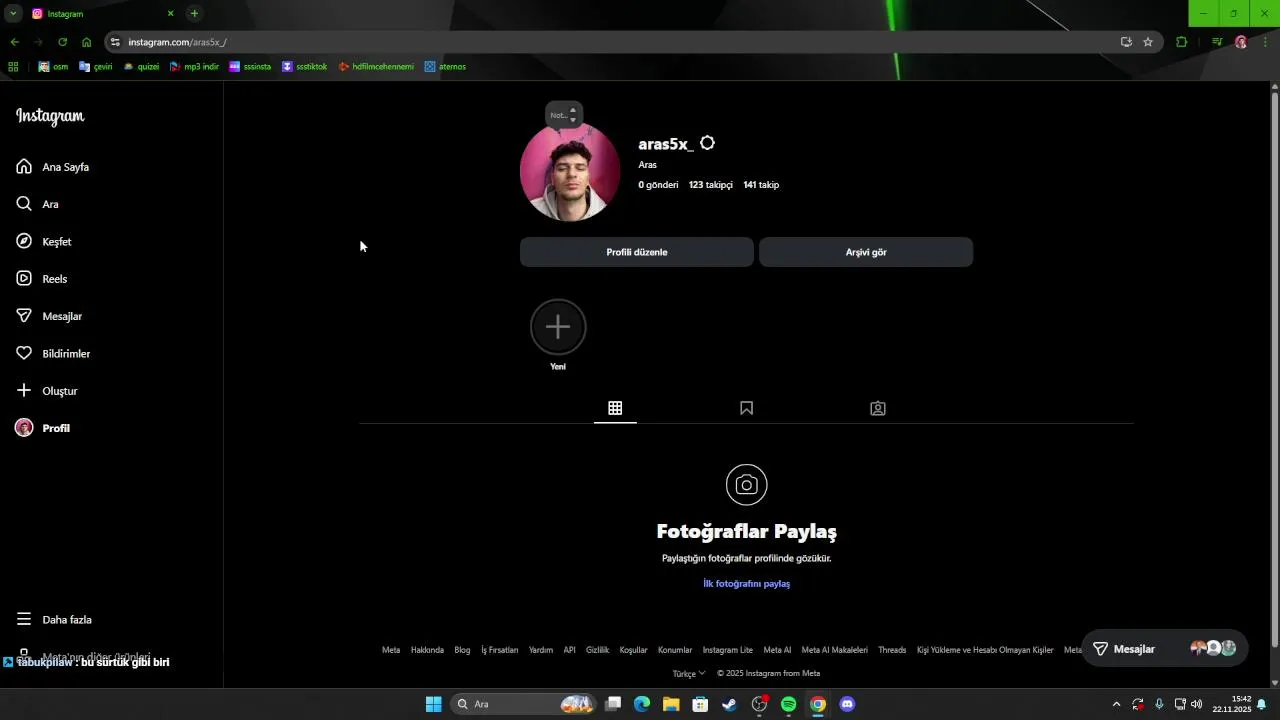This screenshot has height=720, width=1280.
Task: Click the browser home button
Action: [87, 42]
